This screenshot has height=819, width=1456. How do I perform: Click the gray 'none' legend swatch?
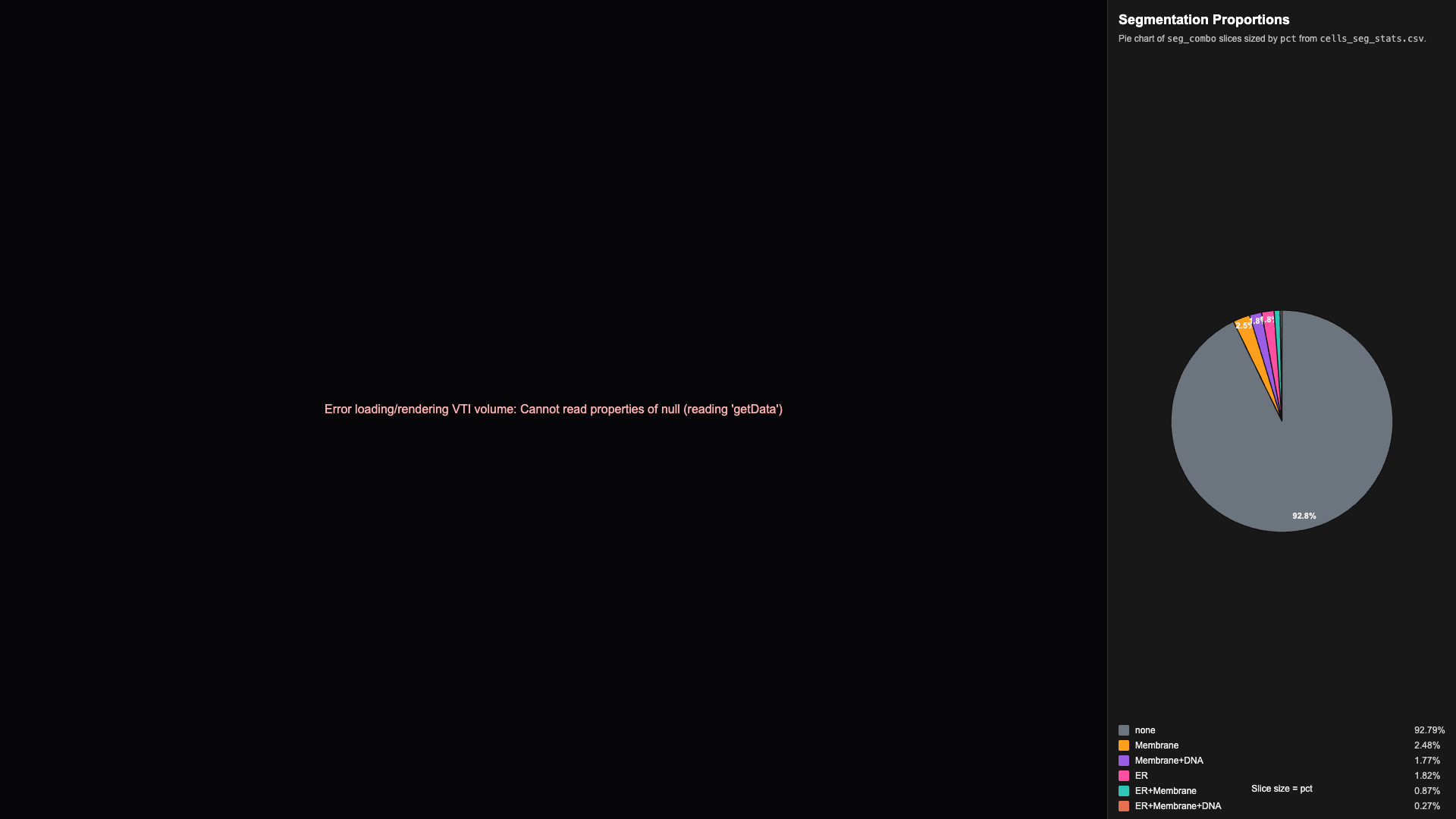[1124, 730]
